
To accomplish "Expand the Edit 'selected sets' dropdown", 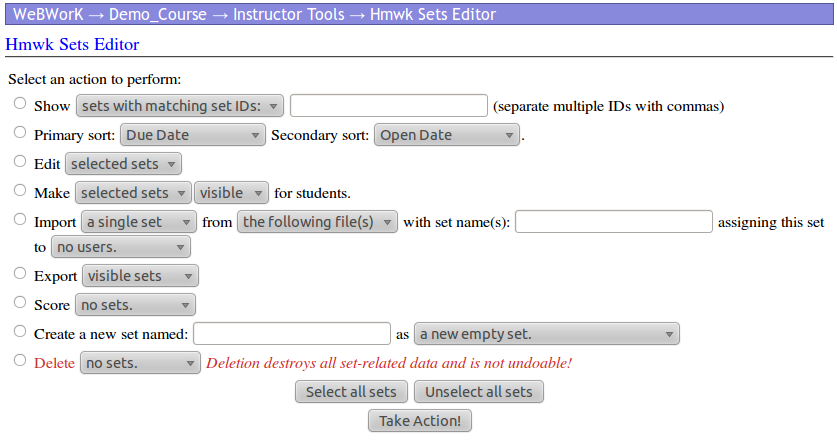I will click(x=123, y=164).
